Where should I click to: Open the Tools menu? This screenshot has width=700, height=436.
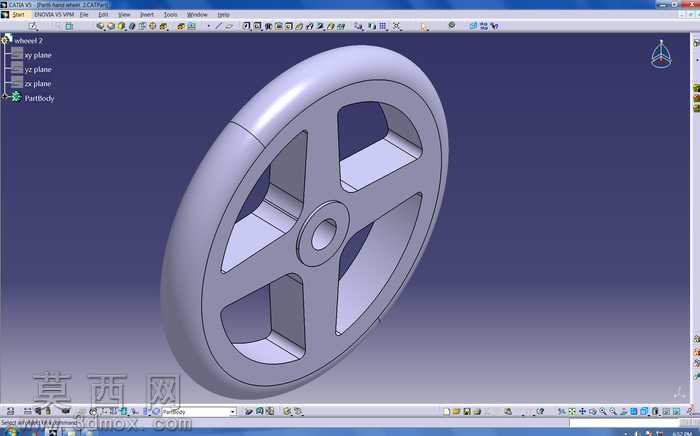[171, 15]
